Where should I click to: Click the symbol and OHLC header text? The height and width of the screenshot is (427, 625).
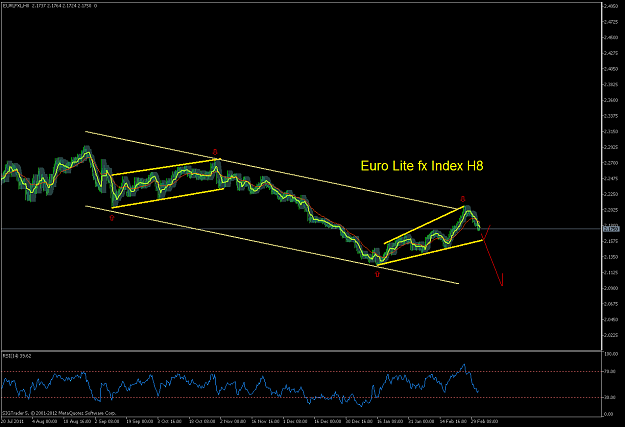click(50, 6)
